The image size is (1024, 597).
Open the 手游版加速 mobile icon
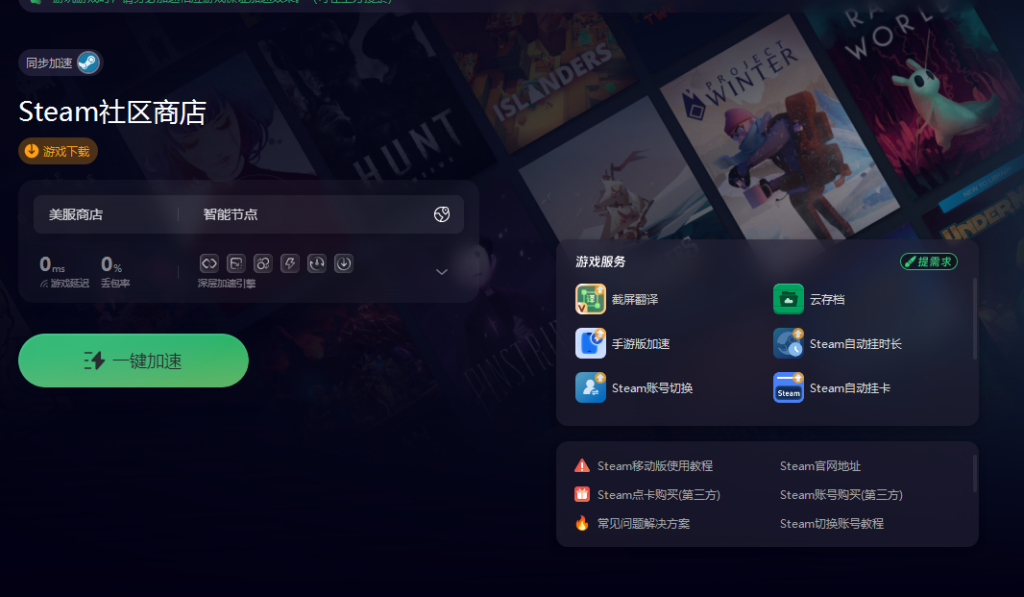590,344
